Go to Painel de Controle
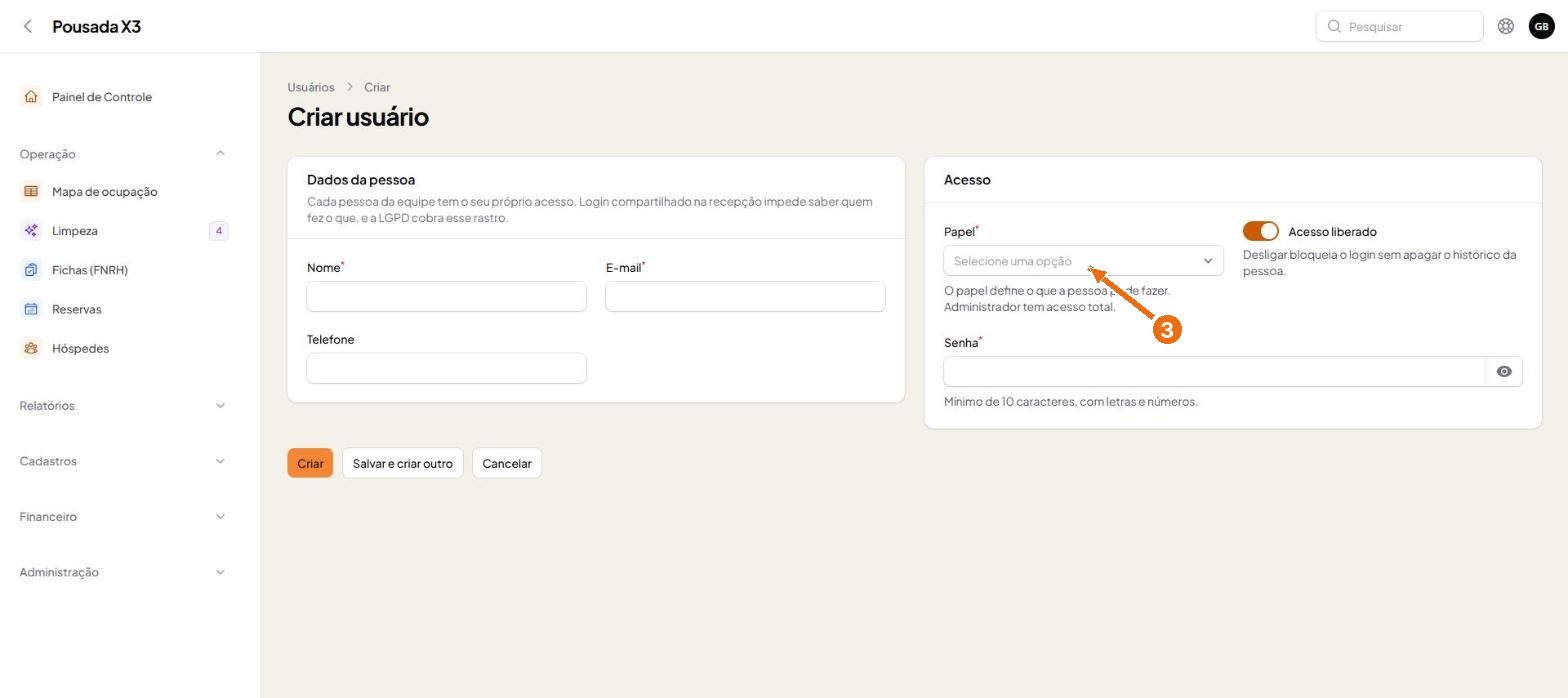 point(102,97)
